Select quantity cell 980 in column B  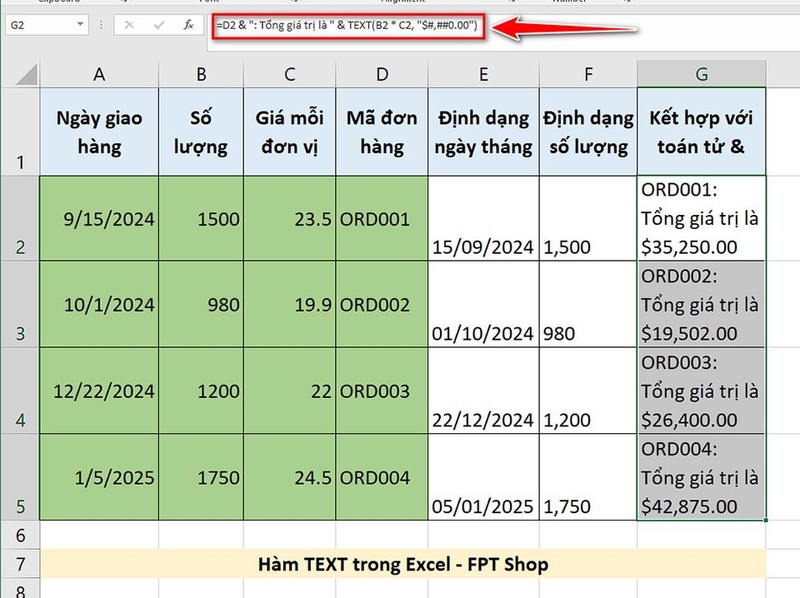[201, 305]
